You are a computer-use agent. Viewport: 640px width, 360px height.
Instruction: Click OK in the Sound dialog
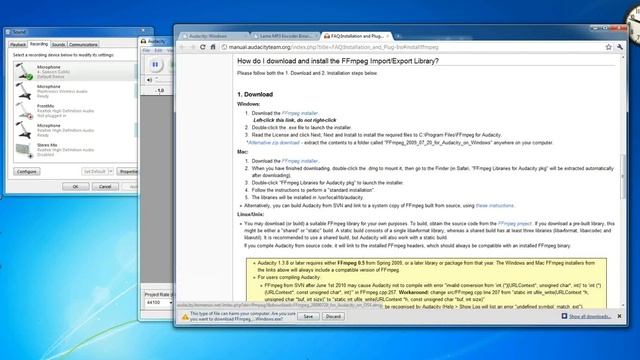coord(76,187)
